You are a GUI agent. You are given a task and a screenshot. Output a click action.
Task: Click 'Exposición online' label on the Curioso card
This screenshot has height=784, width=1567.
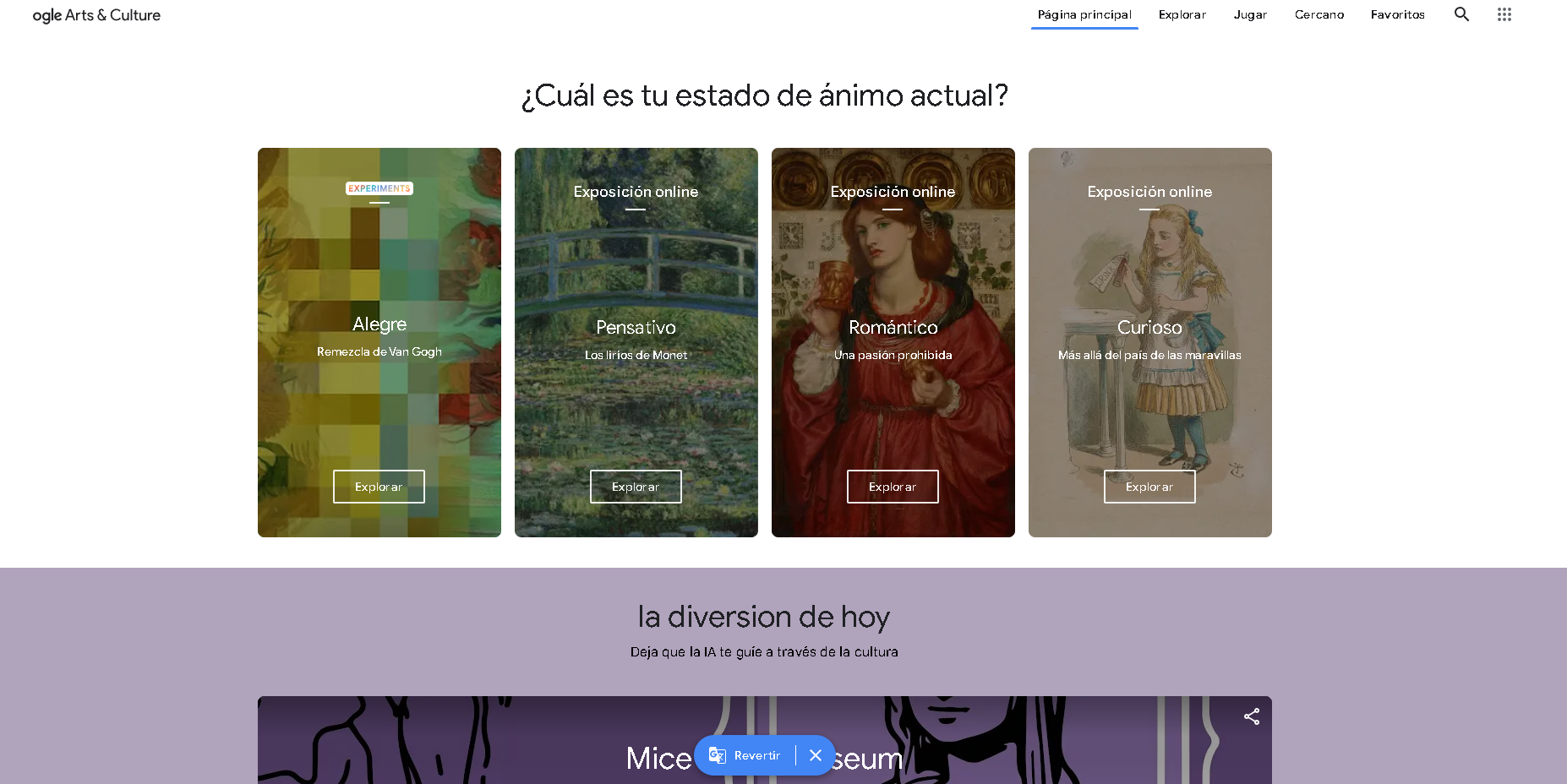1149,192
